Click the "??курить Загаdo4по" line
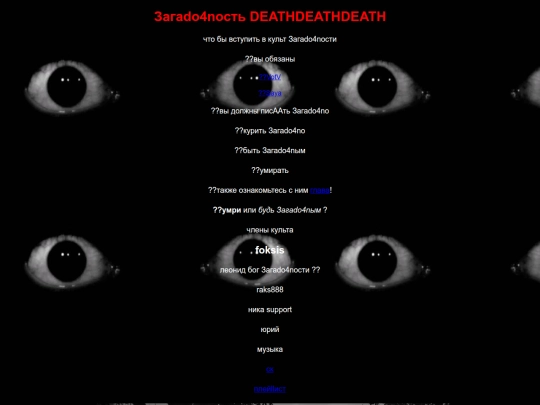This screenshot has width=540, height=405. (x=270, y=131)
